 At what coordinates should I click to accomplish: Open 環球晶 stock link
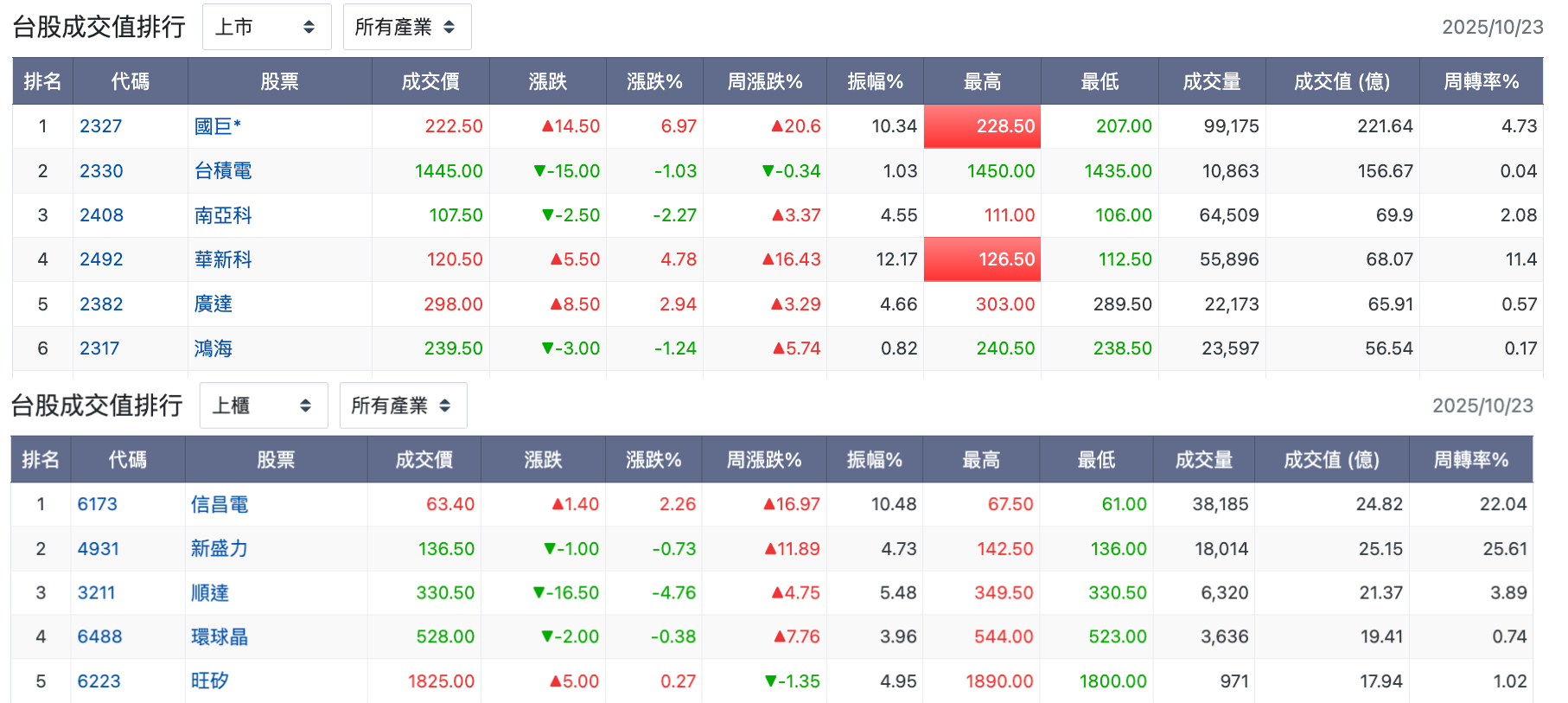[220, 637]
